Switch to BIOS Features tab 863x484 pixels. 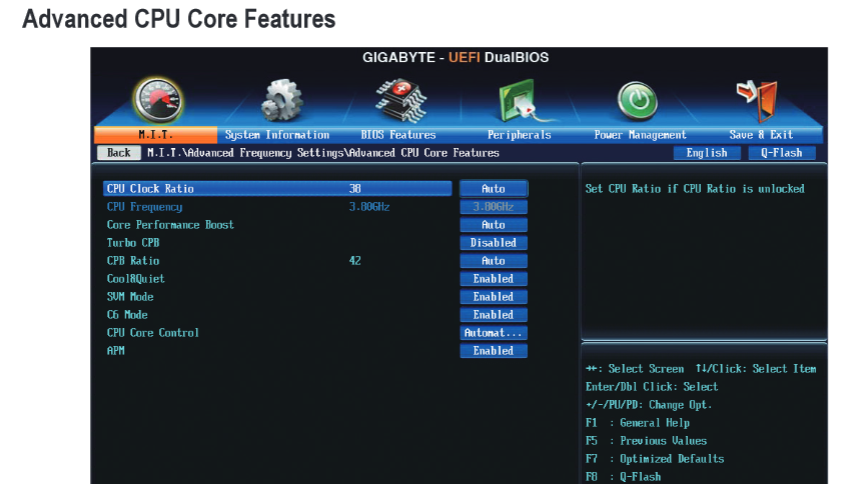[398, 135]
